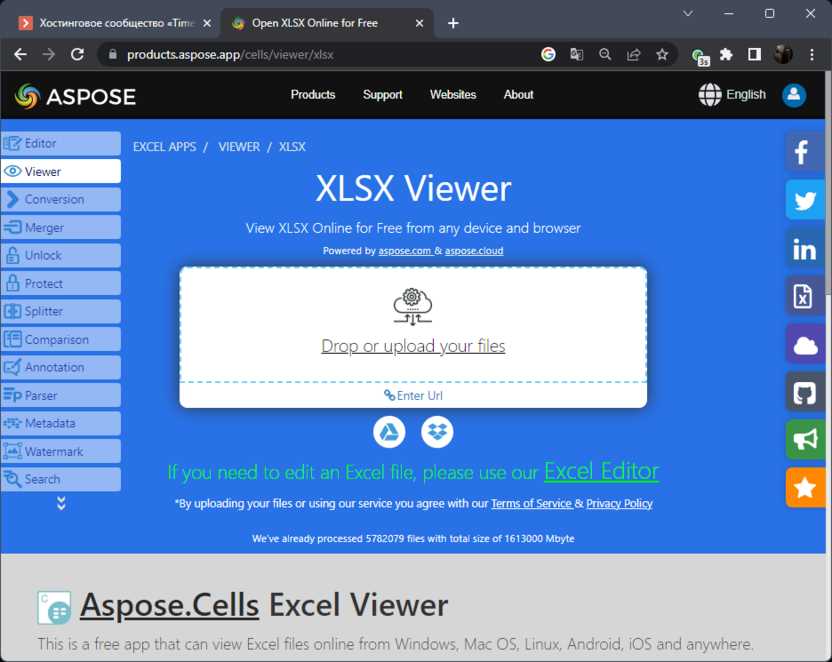The image size is (832, 662).
Task: Click the XLSX breadcrumb
Action: tap(292, 147)
